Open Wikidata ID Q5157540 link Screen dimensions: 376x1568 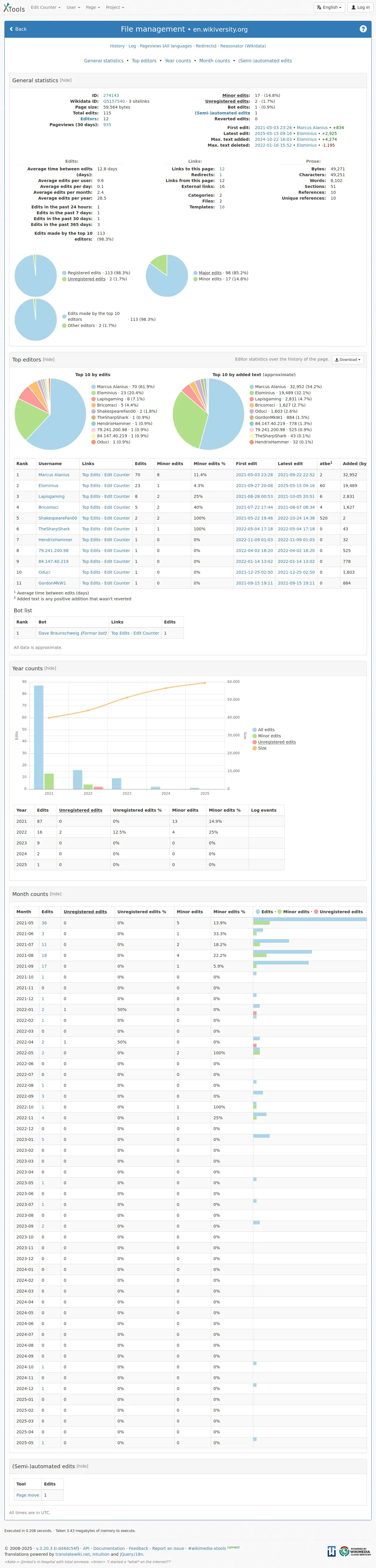click(x=114, y=102)
